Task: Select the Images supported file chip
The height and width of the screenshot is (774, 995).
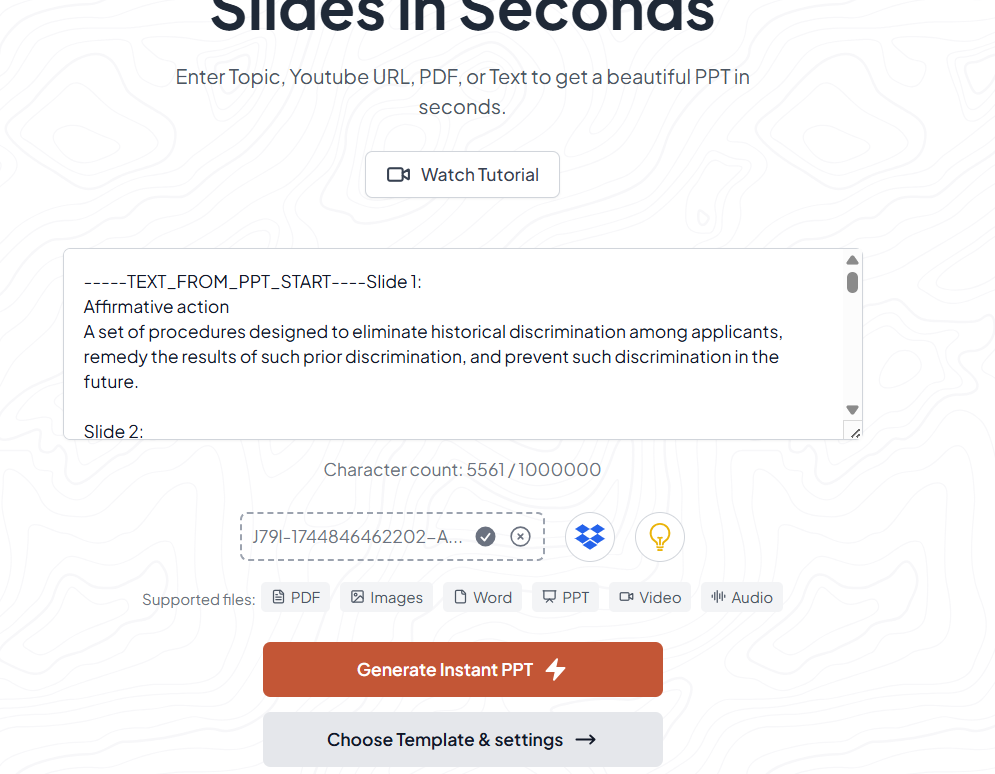Action: coord(387,597)
